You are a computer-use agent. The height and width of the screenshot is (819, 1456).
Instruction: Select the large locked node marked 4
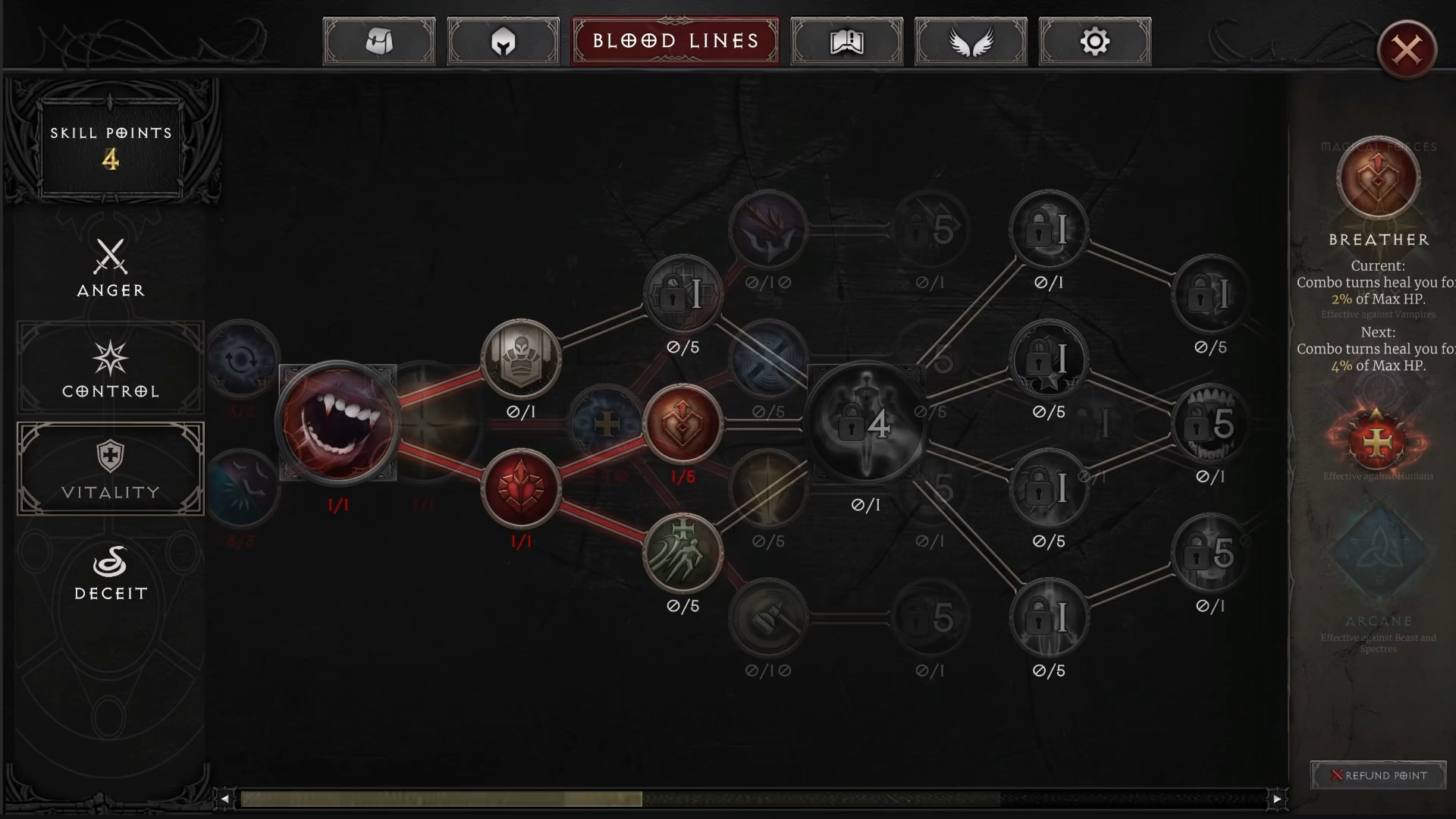pos(866,423)
